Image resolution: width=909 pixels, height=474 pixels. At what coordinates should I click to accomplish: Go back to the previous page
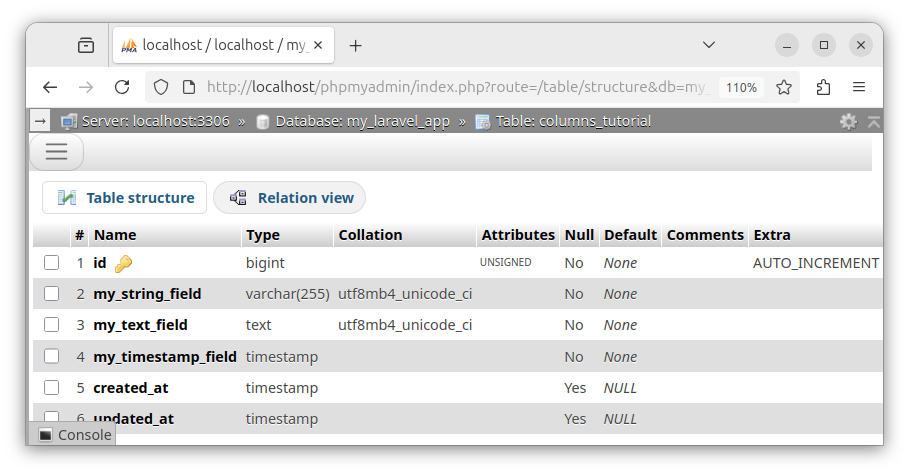(50, 87)
